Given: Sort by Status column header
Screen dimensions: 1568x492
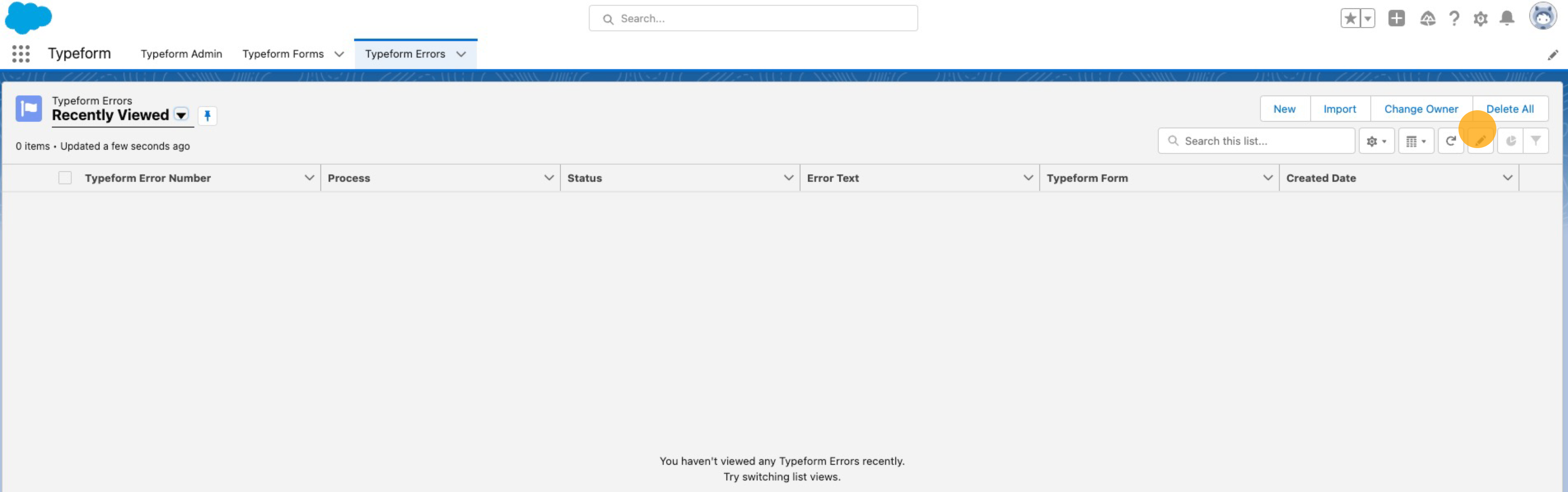Looking at the screenshot, I should point(584,178).
